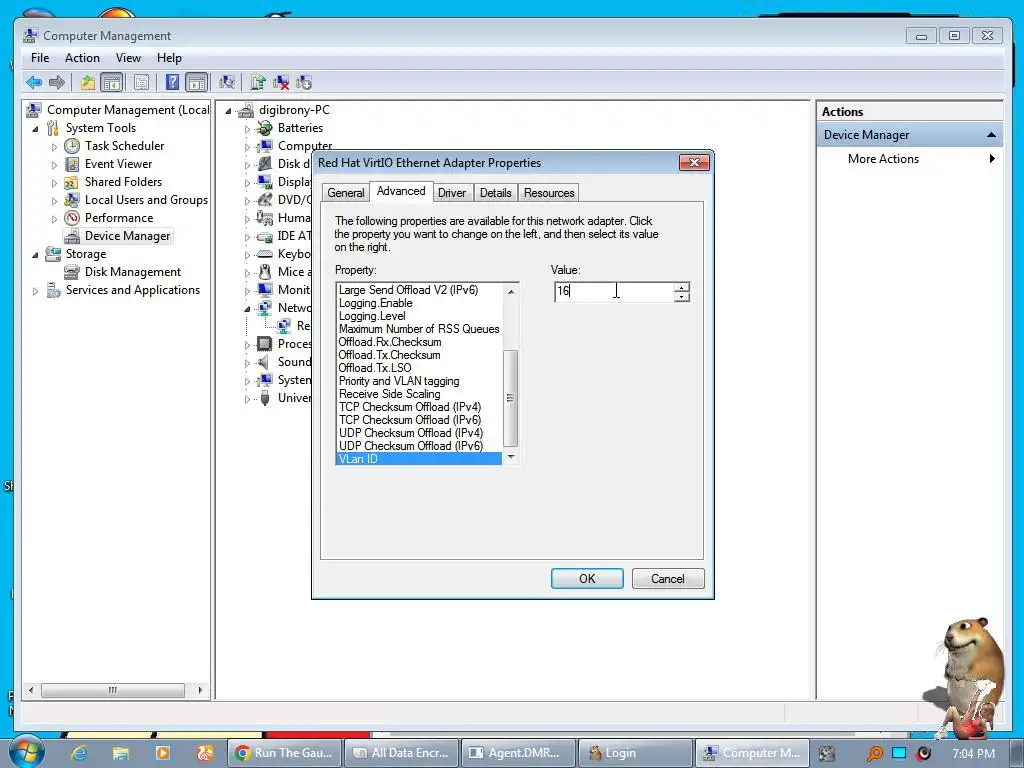Toggle Show/Hide Console Tree toolbar icon
Screen dimensions: 1024x768
point(112,82)
